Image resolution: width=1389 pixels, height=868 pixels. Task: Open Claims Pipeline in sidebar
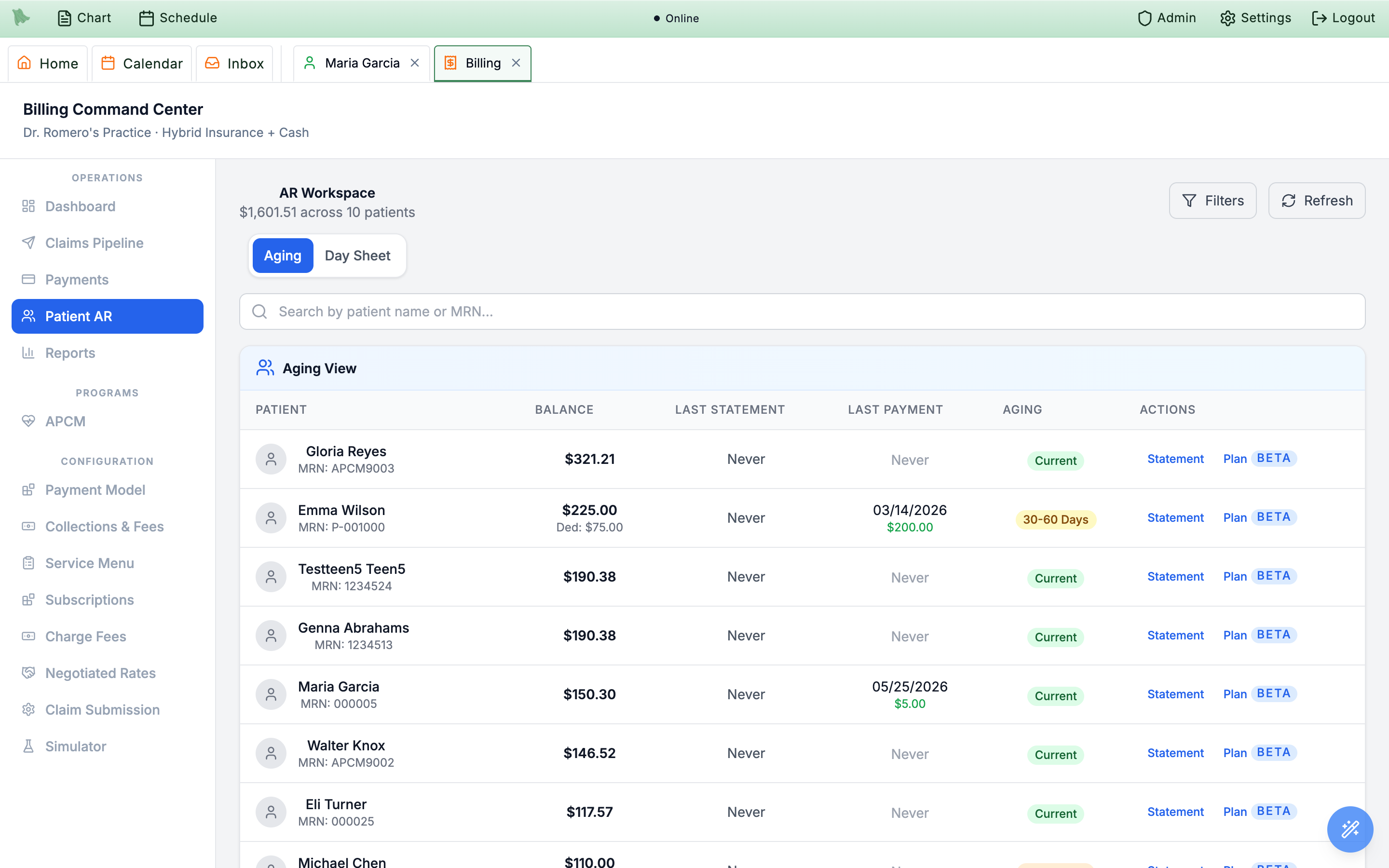108,243
